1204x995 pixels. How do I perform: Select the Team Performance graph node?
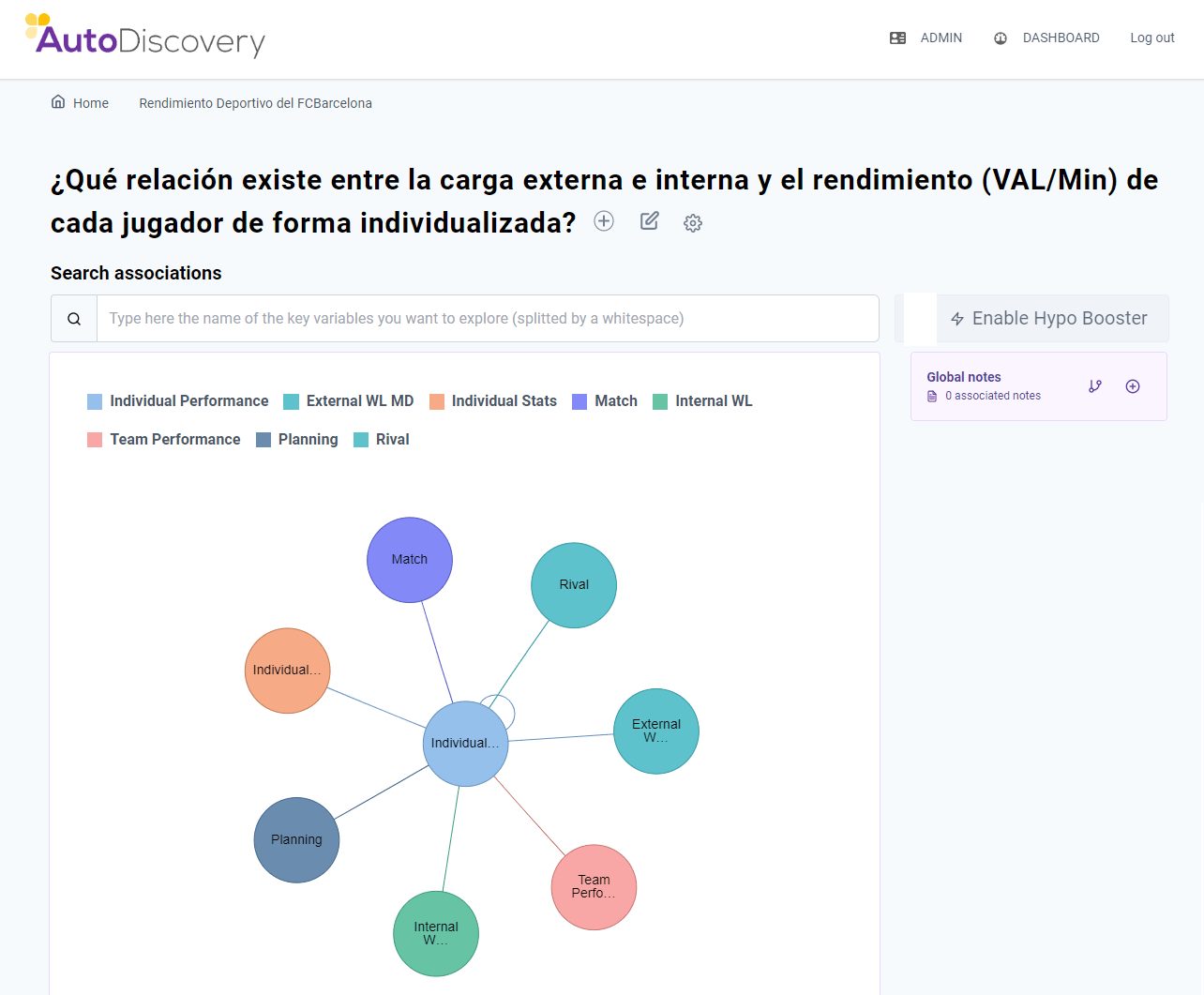point(594,887)
